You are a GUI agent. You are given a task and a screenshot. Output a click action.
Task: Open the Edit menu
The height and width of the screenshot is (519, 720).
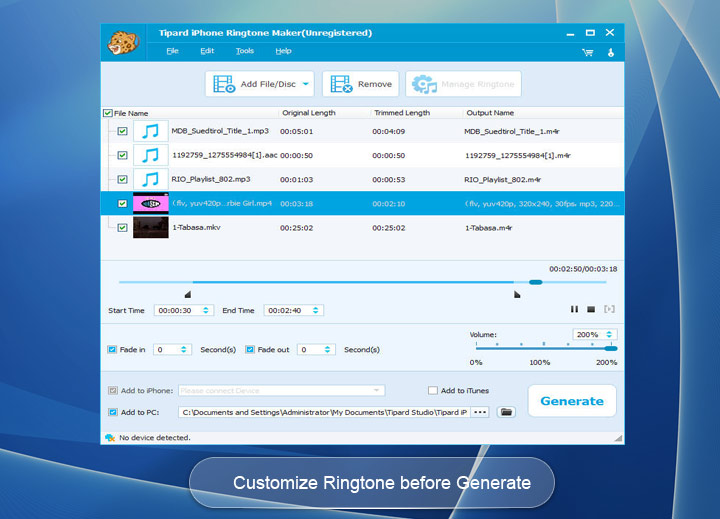point(207,51)
